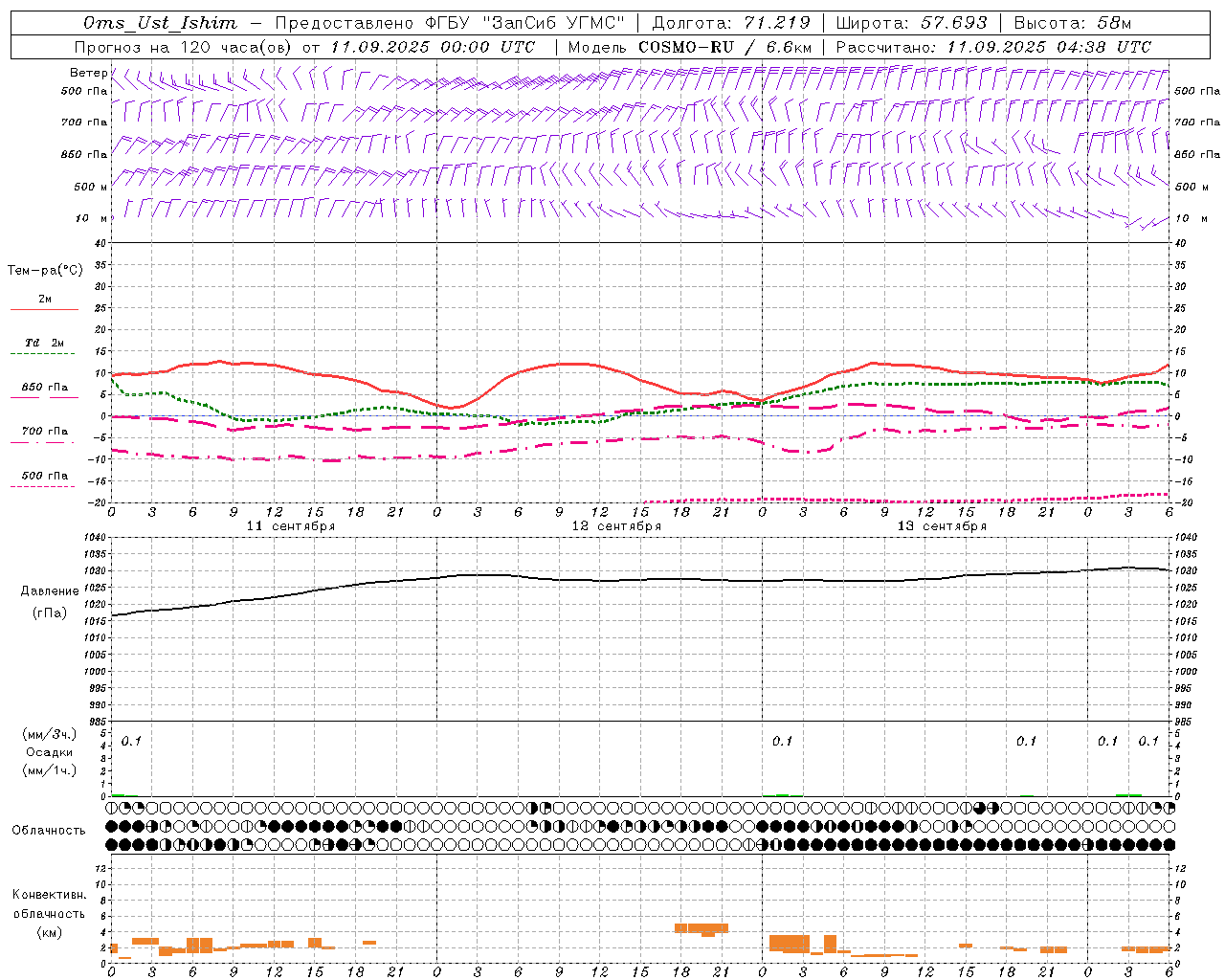Viewport: 1225px width, 980px height.
Task: Click the provider text ФГБУ "ЗапСиб УГМС"
Action: pos(524,23)
